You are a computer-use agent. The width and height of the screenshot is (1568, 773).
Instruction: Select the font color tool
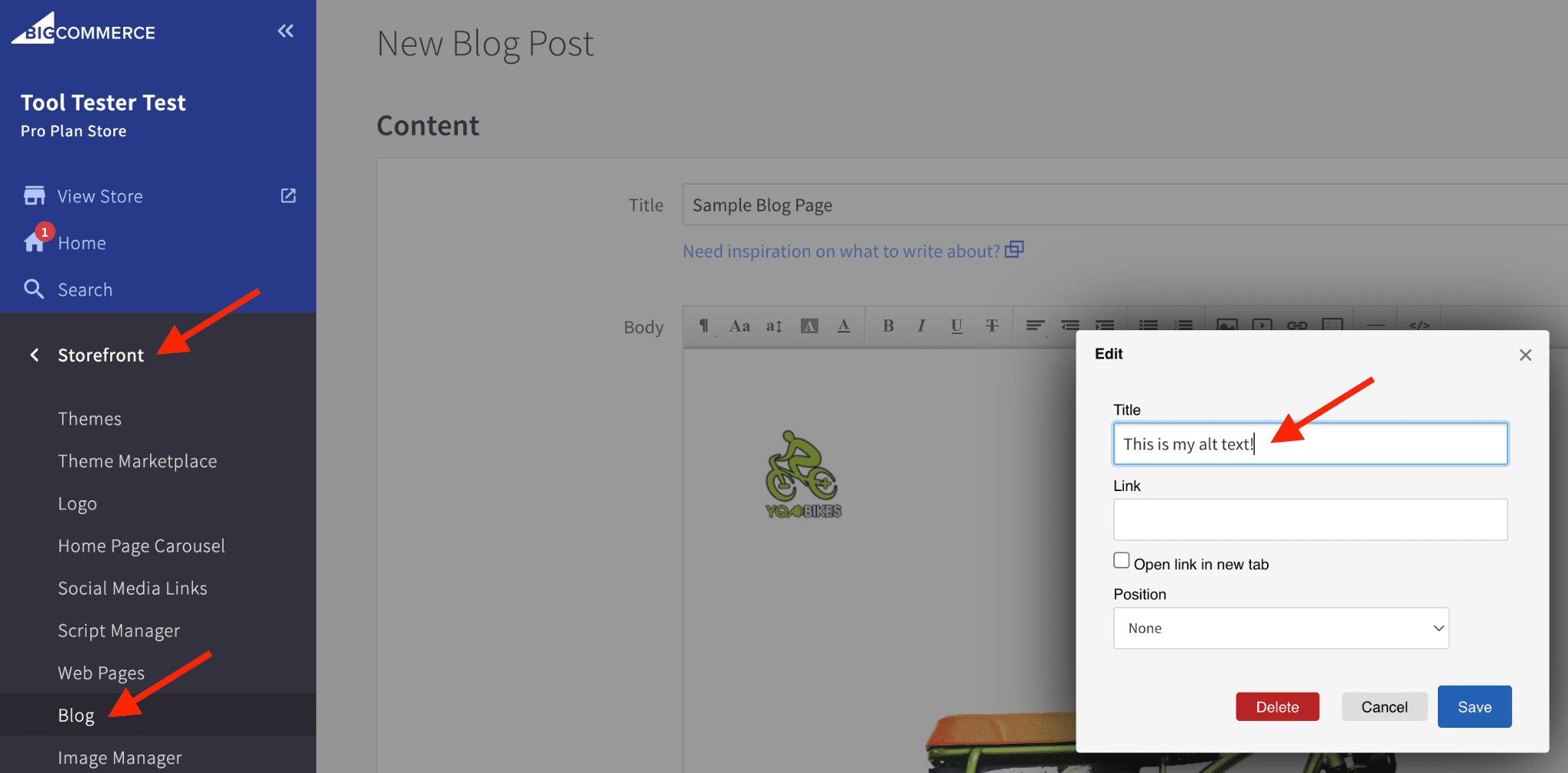click(844, 326)
